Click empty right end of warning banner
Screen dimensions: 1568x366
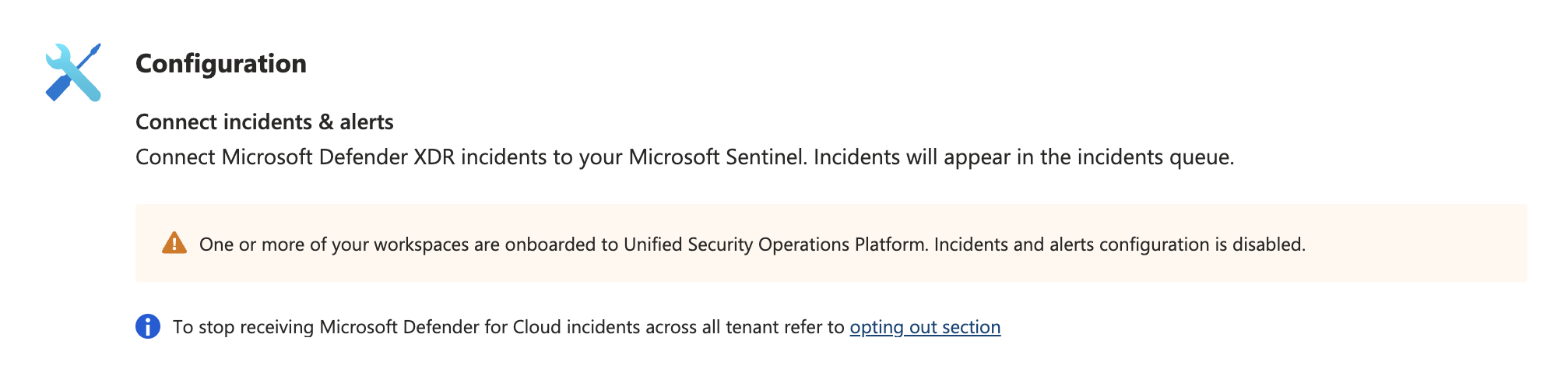pos(1440,243)
